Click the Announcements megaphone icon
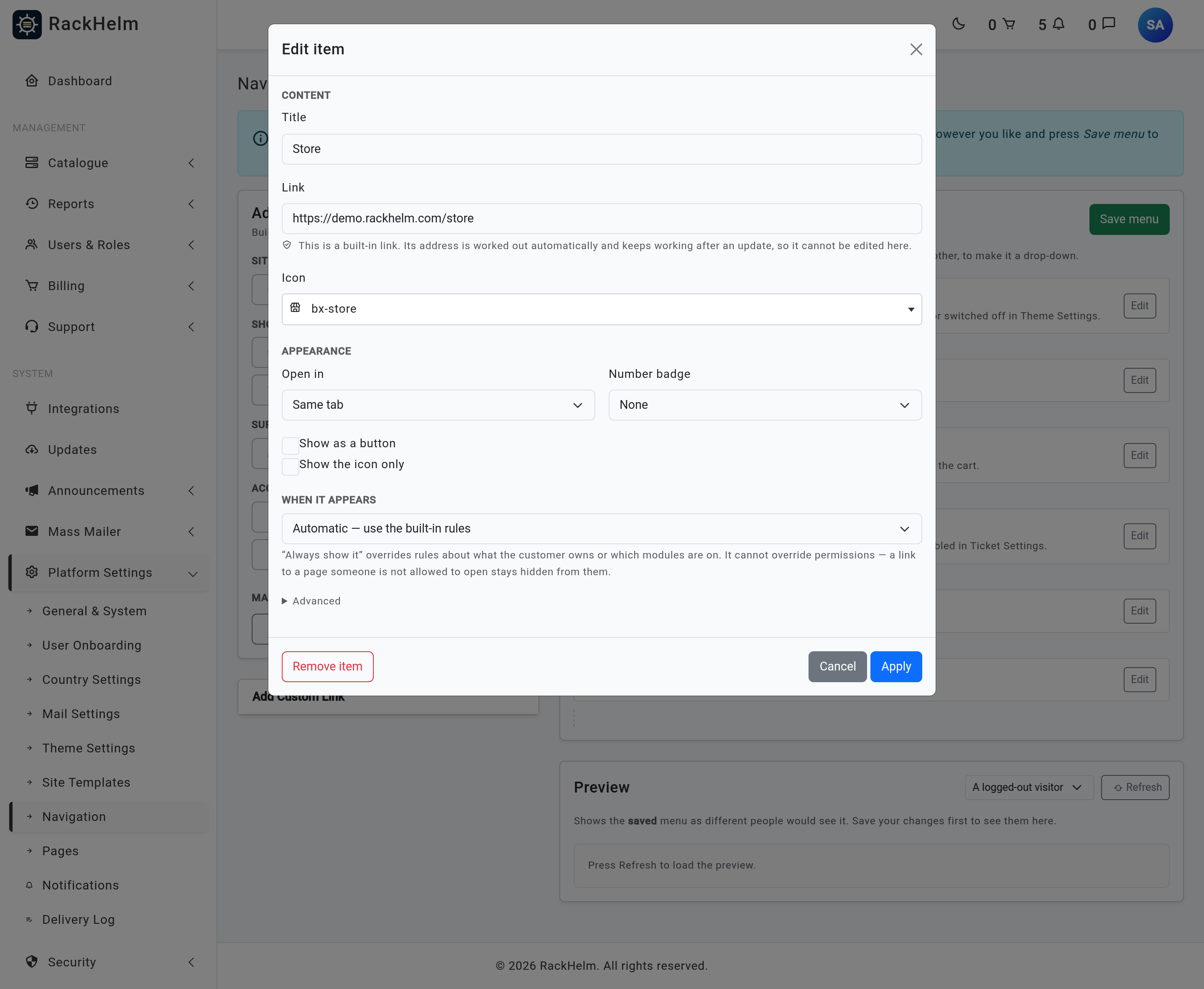Screen dimensions: 1204x989 (x=32, y=490)
